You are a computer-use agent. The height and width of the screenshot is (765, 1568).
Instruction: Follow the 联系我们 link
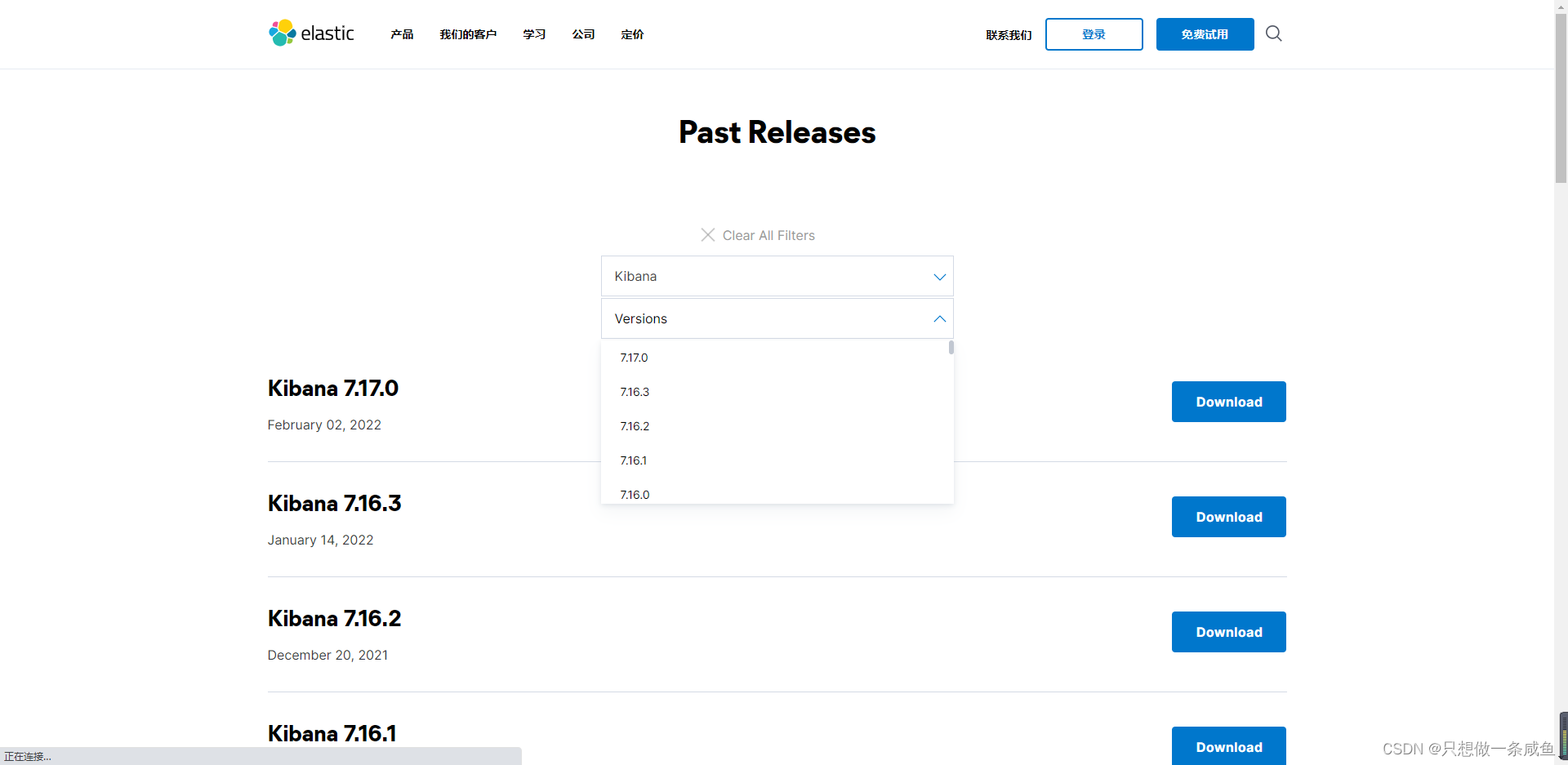click(1009, 35)
